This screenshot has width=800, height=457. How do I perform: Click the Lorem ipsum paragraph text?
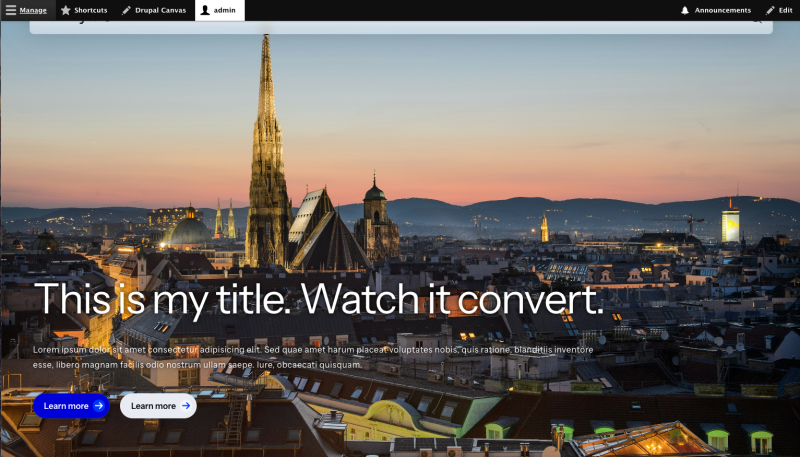click(x=313, y=357)
